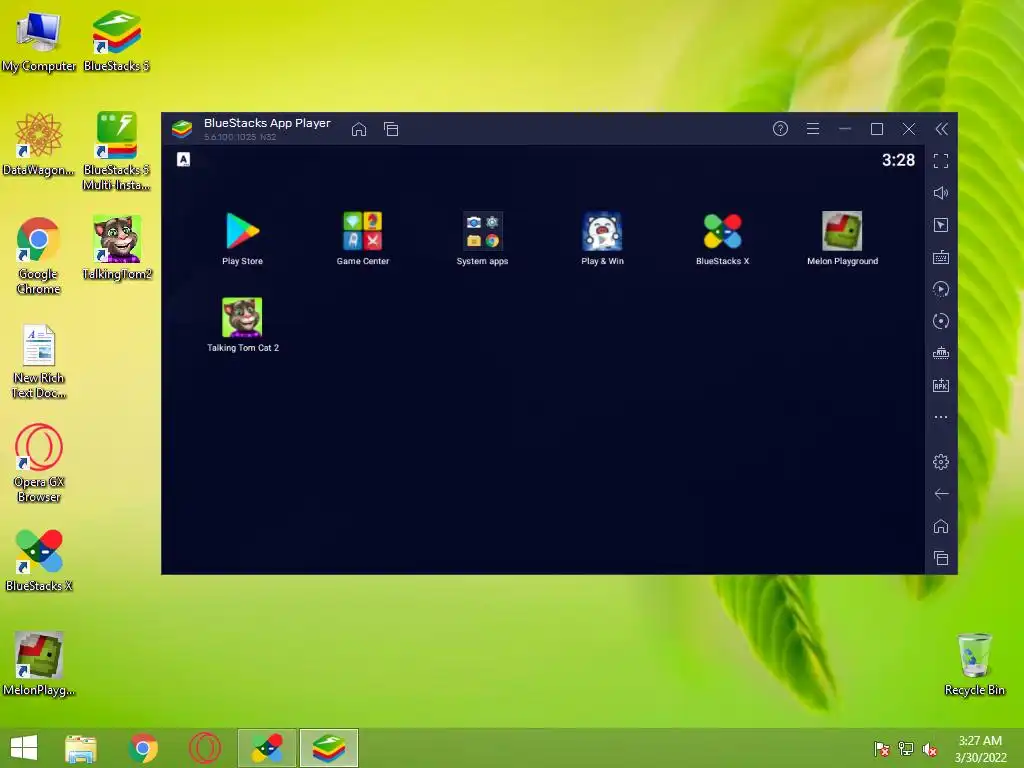This screenshot has width=1024, height=768.
Task: Click recent apps icon in side toolbar
Action: point(940,558)
